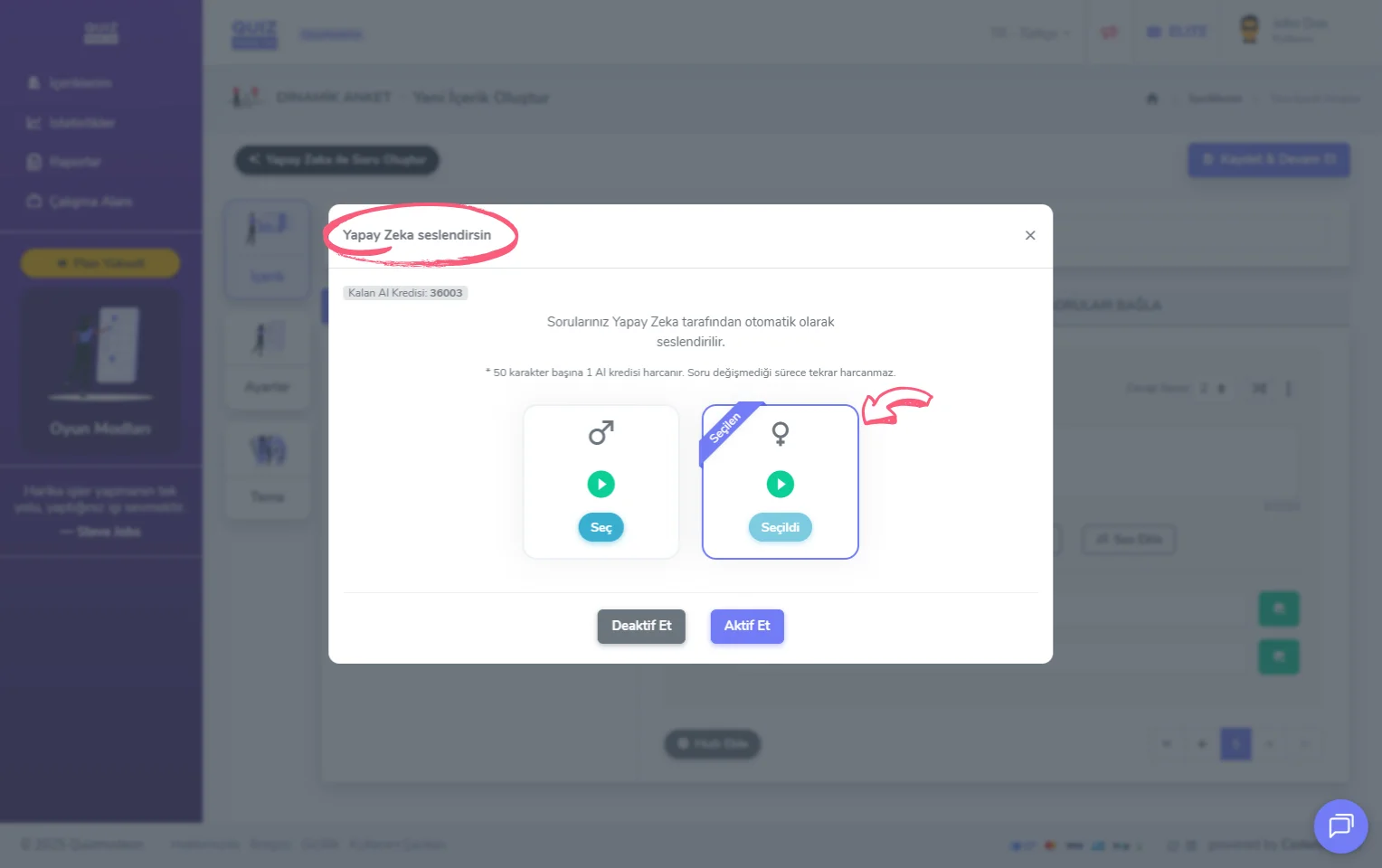Screen dimensions: 1382x868
Task: Click the male voice card
Action: tap(601, 482)
